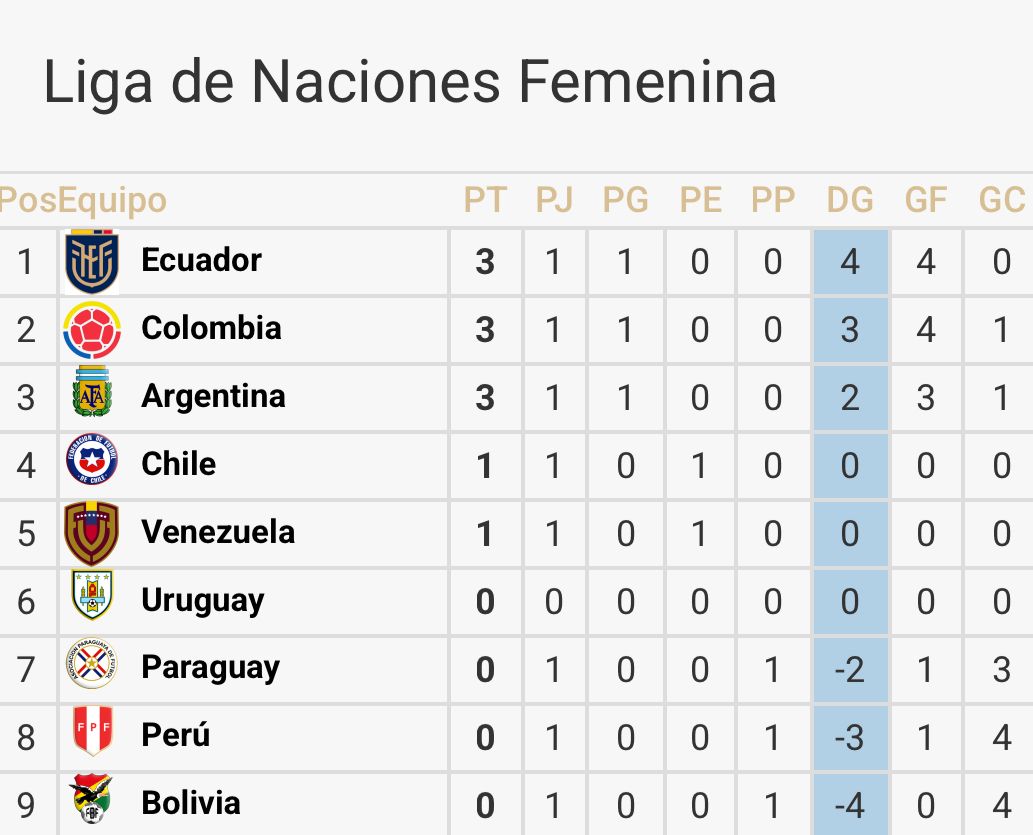Click the Ecuador team crest icon
The image size is (1033, 835).
[92, 262]
